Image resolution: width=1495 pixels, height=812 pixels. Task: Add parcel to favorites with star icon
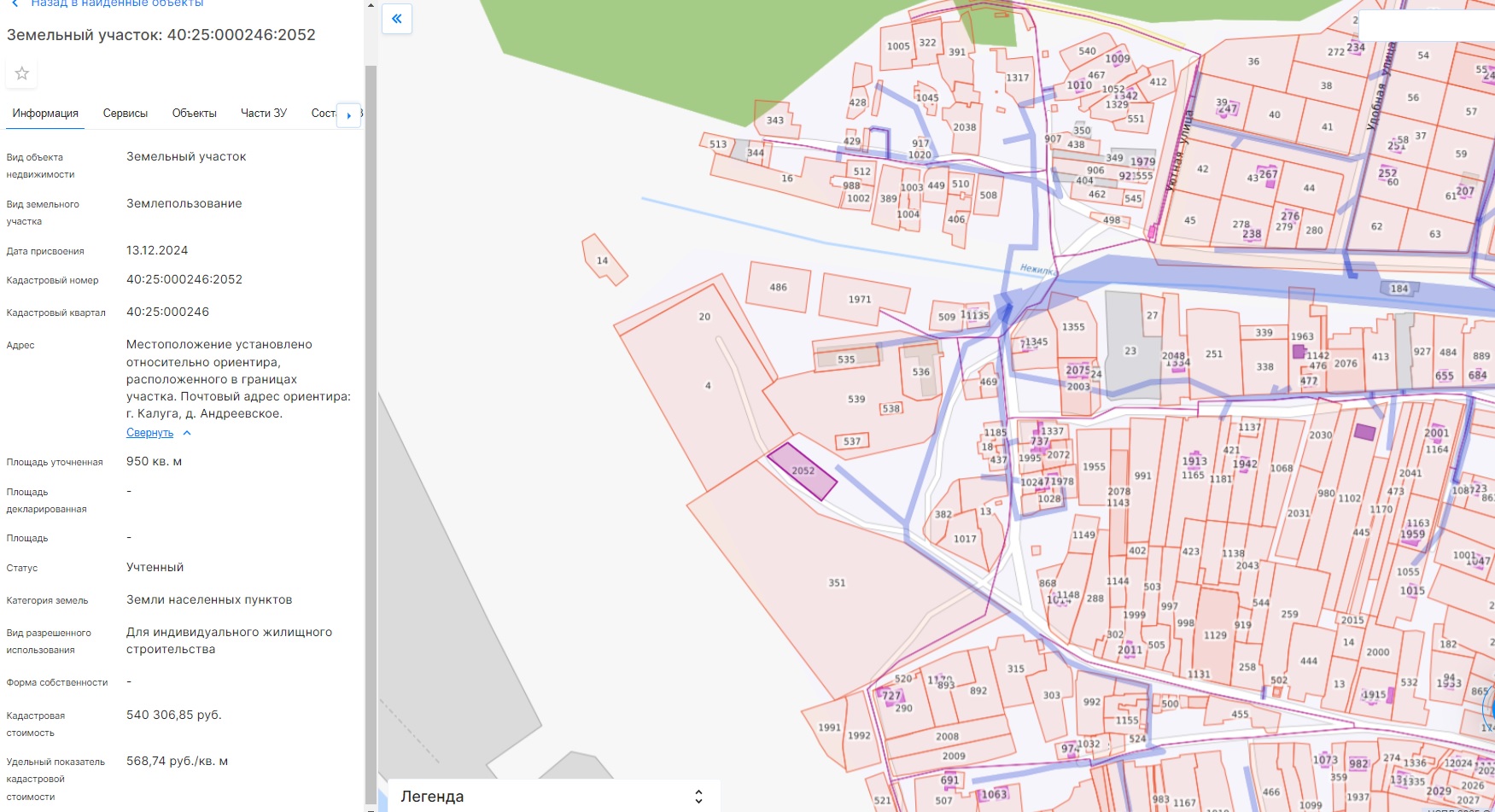pos(22,73)
